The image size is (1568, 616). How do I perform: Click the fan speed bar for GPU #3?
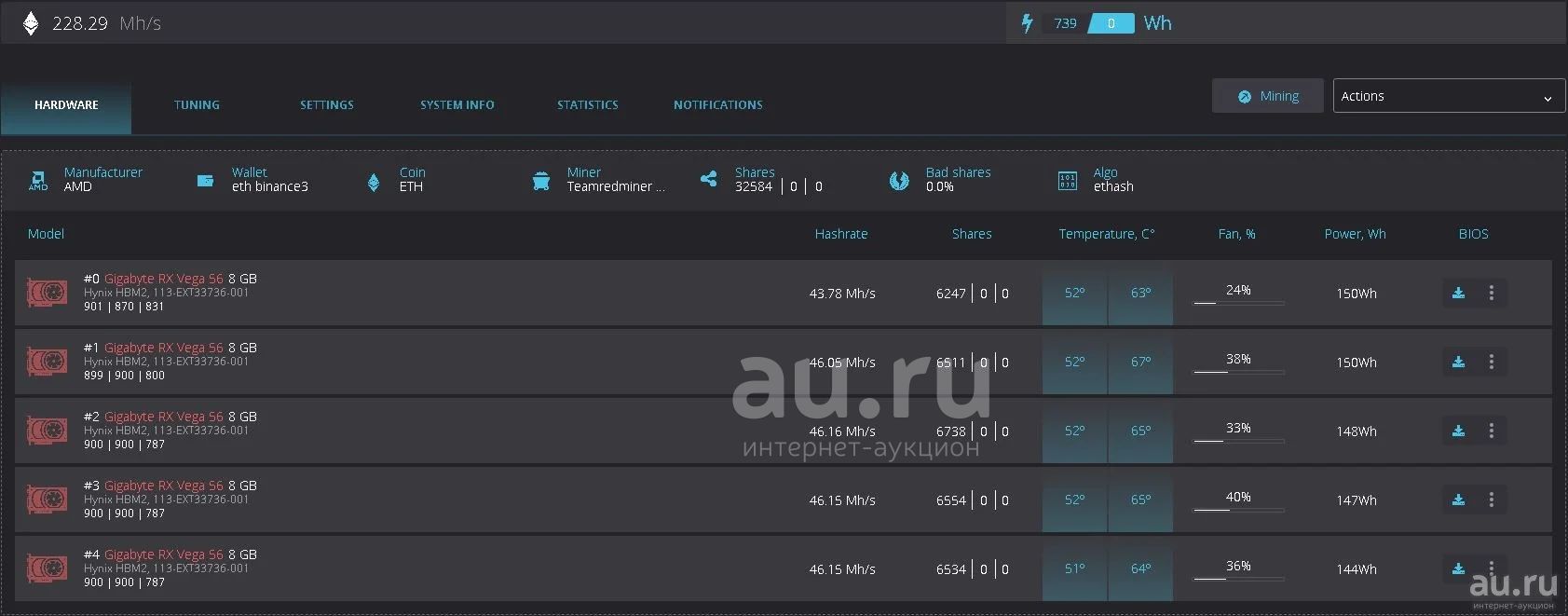click(x=1238, y=510)
